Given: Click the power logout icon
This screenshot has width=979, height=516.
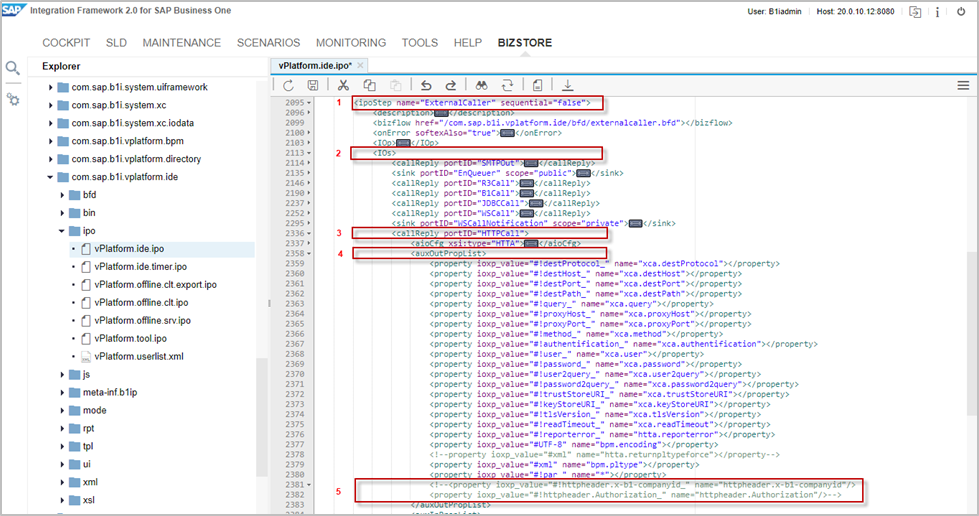Looking at the screenshot, I should click(962, 12).
